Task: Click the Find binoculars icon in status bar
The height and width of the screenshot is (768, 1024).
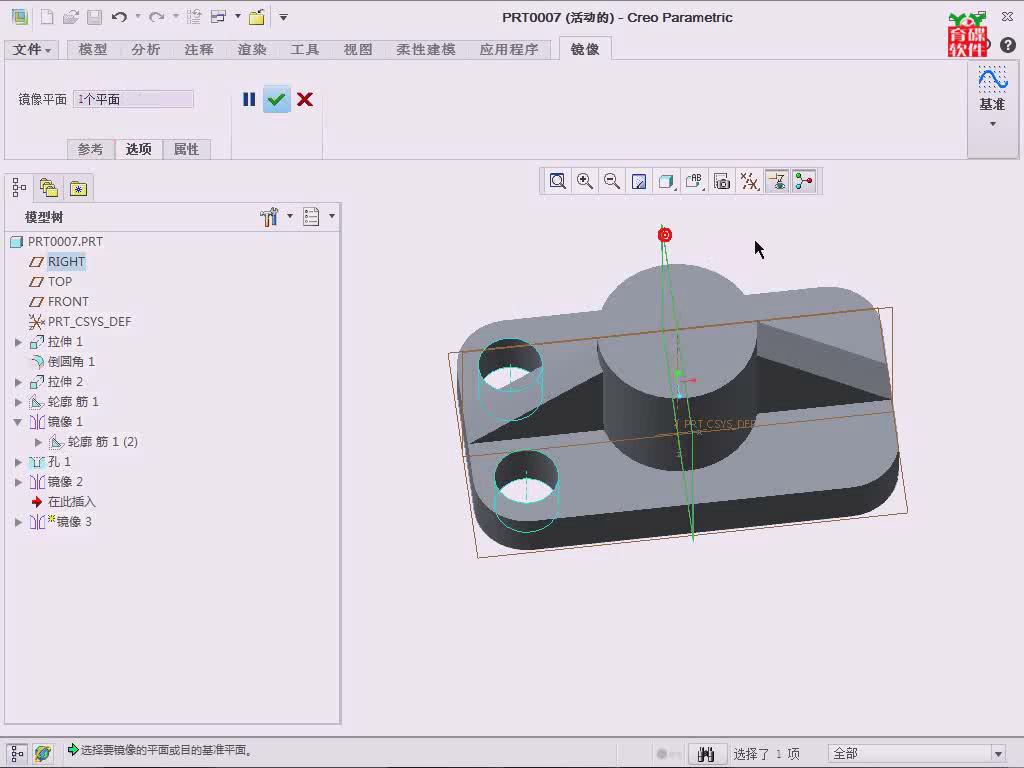Action: tap(706, 754)
